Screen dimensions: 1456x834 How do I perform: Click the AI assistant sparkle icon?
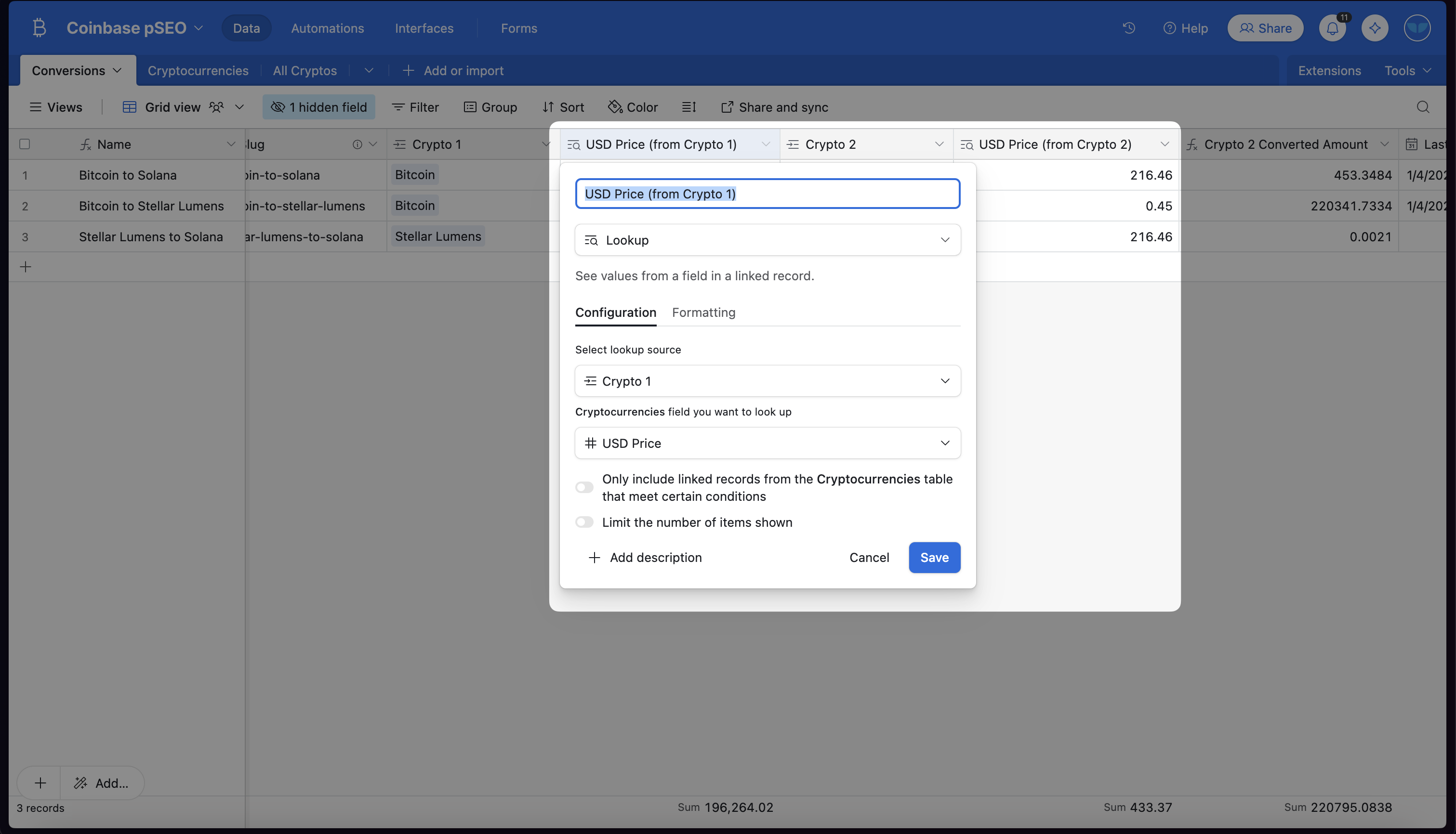1375,28
